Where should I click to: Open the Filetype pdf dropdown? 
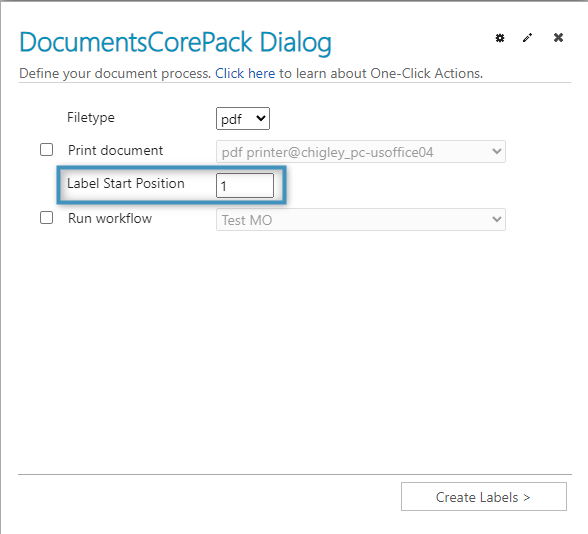(x=243, y=119)
